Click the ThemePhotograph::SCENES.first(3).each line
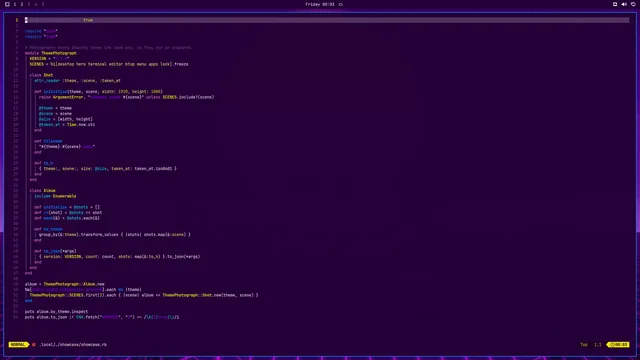The width and height of the screenshot is (640, 360). click(144, 295)
